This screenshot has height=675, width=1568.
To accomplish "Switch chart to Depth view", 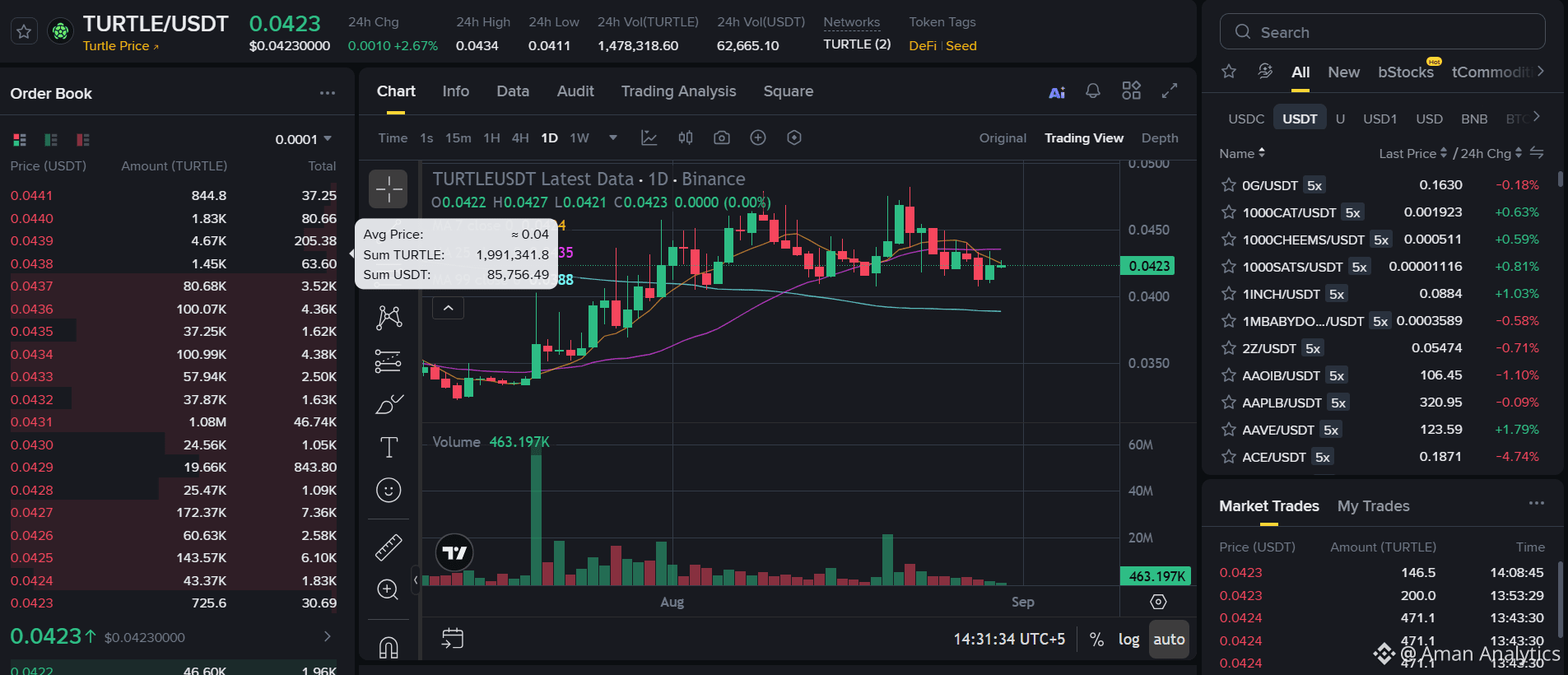I will [x=1160, y=138].
